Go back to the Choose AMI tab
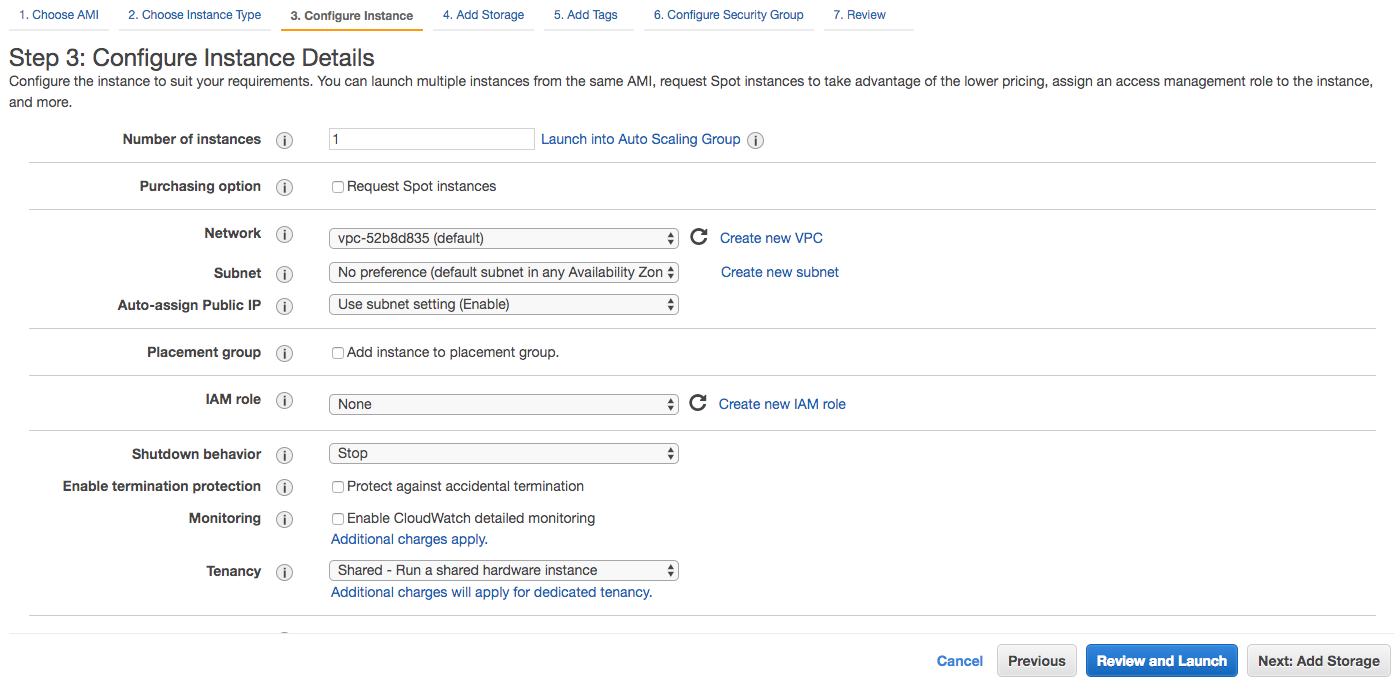Image resolution: width=1394 pixels, height=693 pixels. [58, 14]
